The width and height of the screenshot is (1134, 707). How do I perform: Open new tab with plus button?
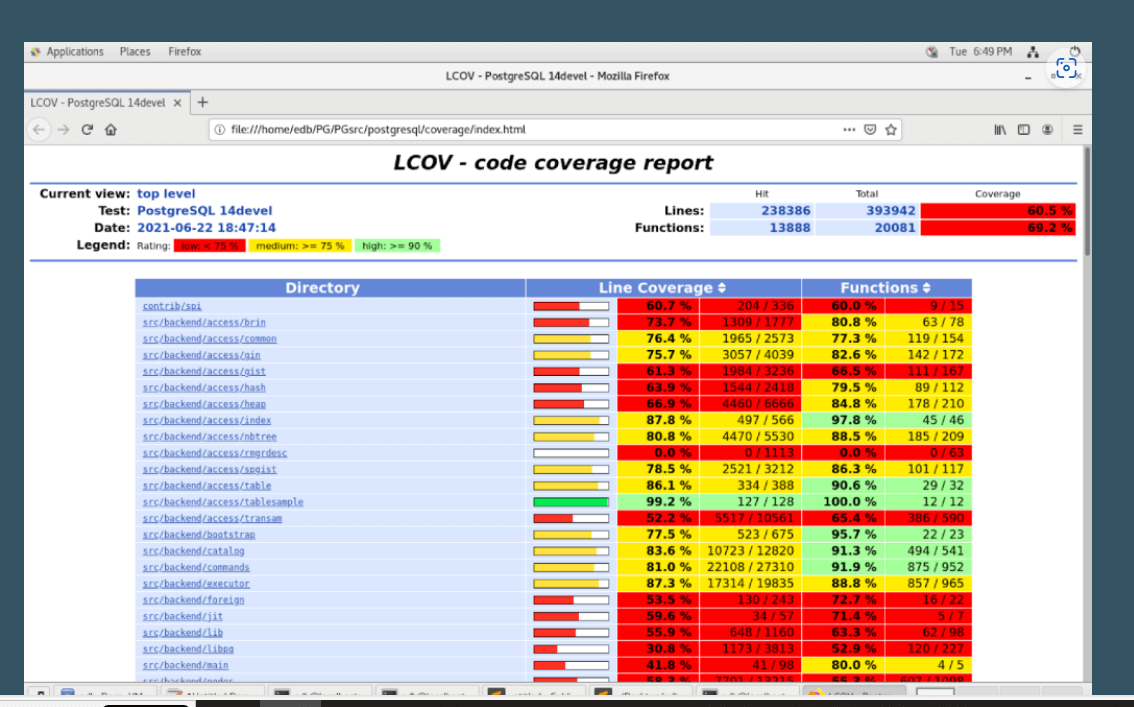tap(202, 102)
